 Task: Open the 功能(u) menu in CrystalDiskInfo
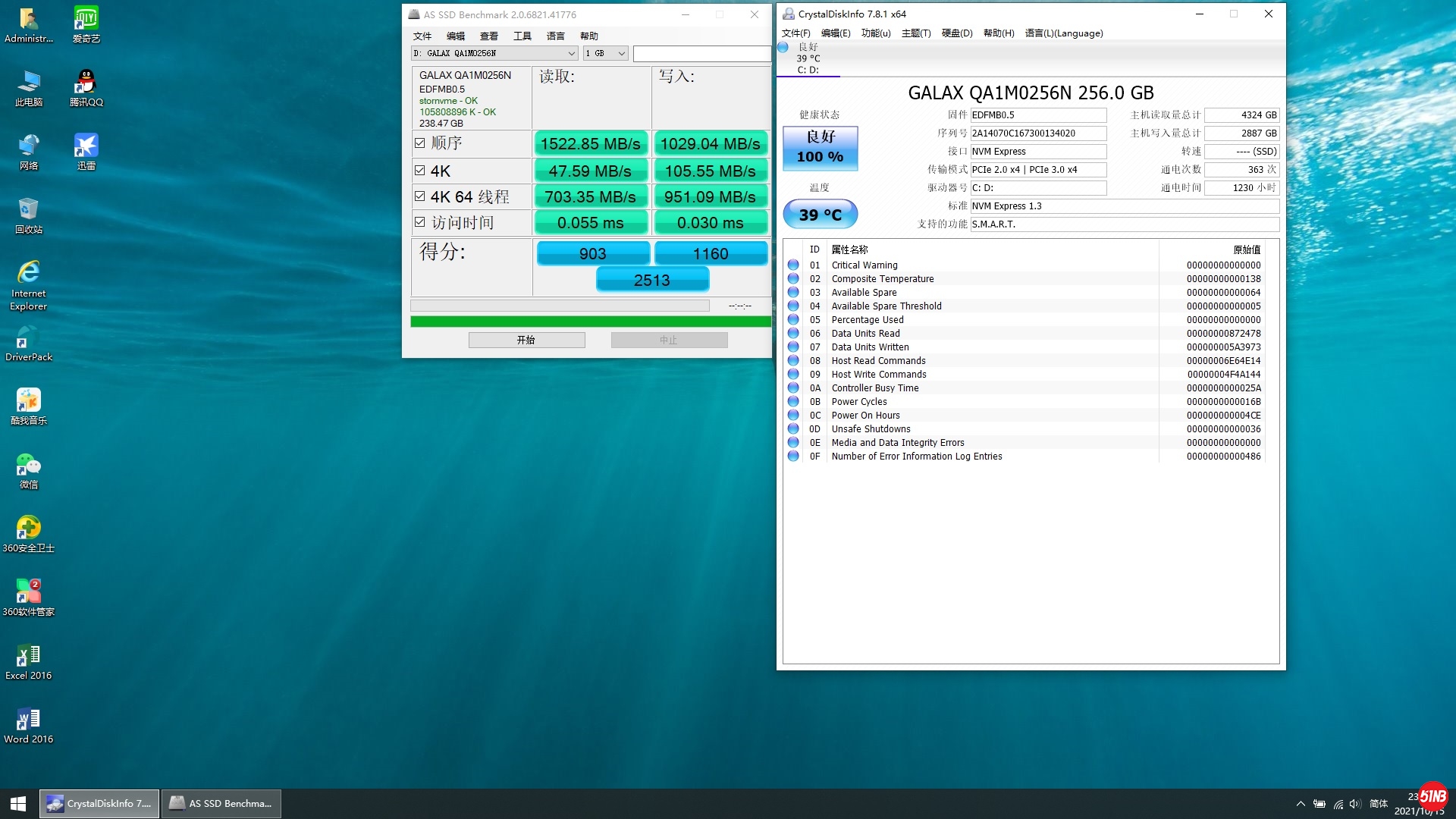coord(875,33)
